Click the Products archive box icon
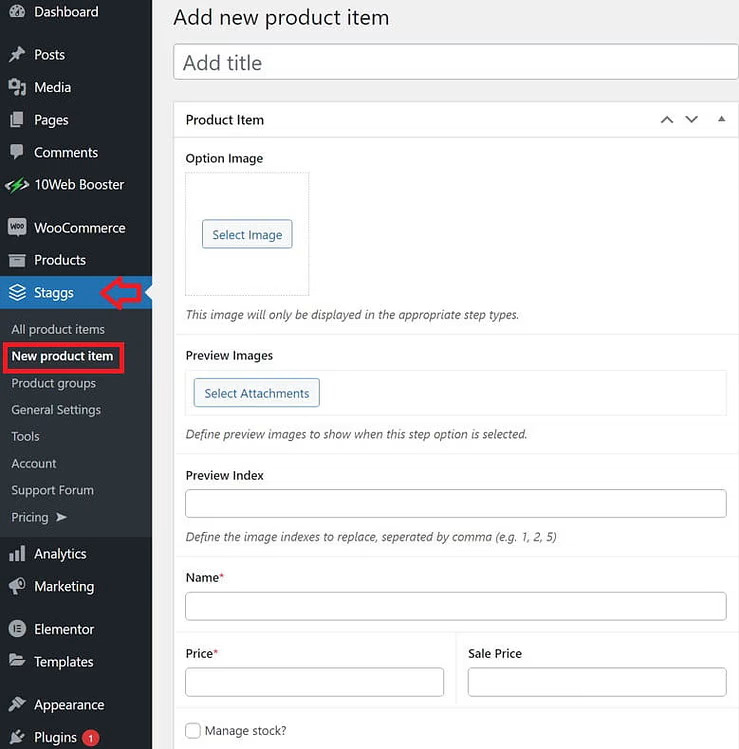Image resolution: width=739 pixels, height=749 pixels. (x=17, y=260)
